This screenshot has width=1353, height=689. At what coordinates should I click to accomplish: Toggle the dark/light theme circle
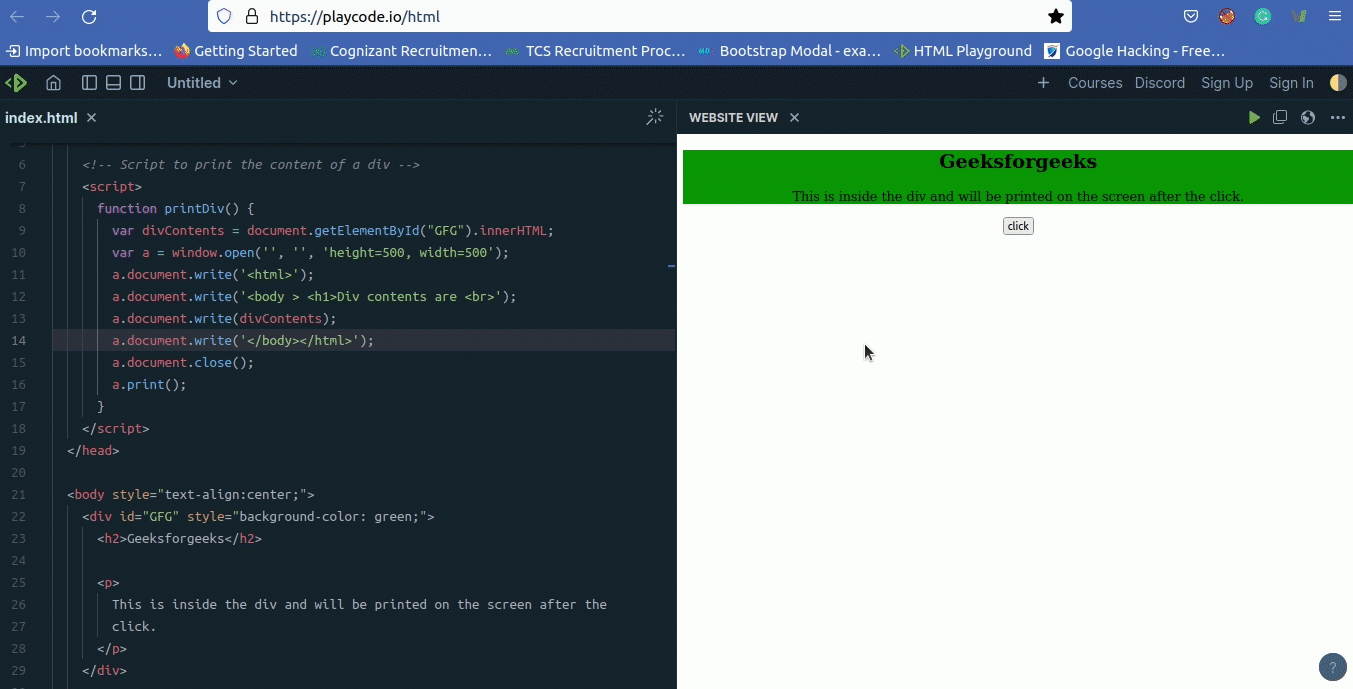pos(1338,83)
